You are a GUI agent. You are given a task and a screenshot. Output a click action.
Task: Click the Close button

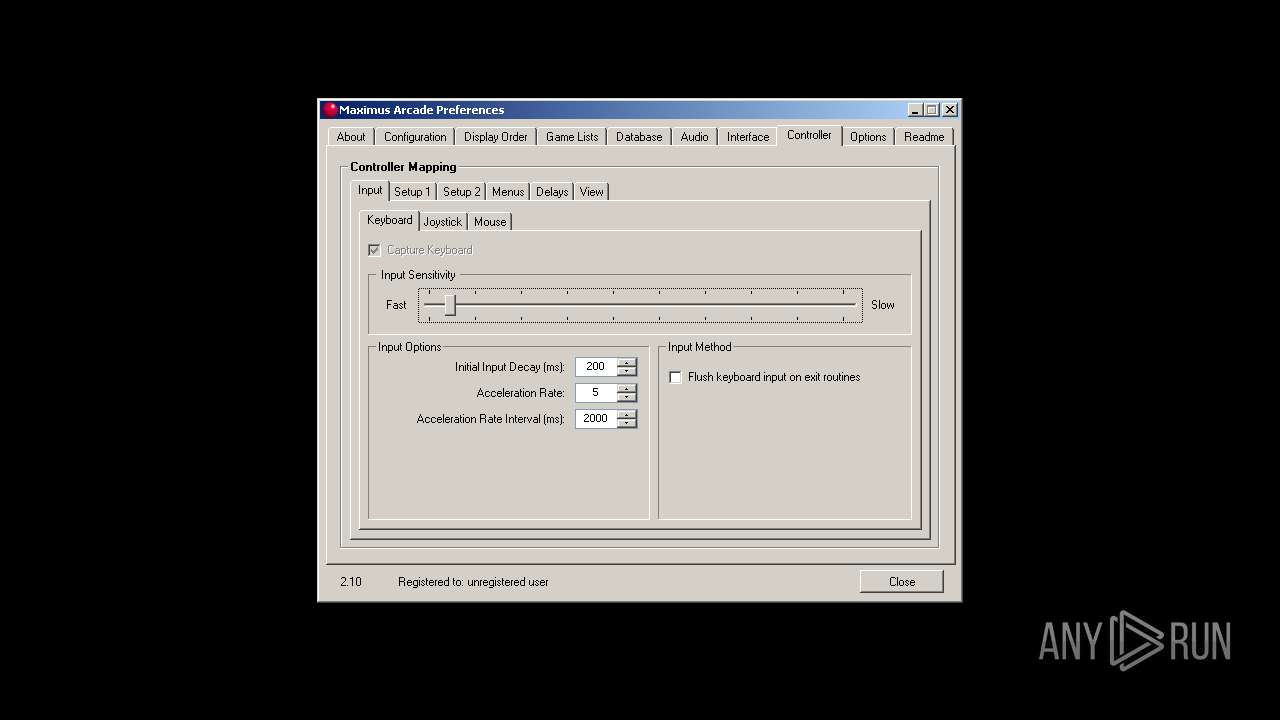902,582
